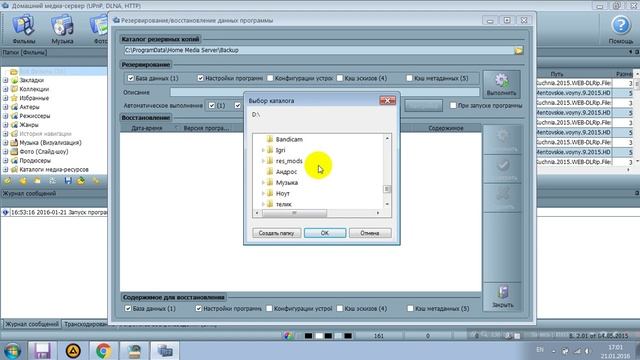Click Создать папку button
This screenshot has height=360, width=640.
[276, 233]
